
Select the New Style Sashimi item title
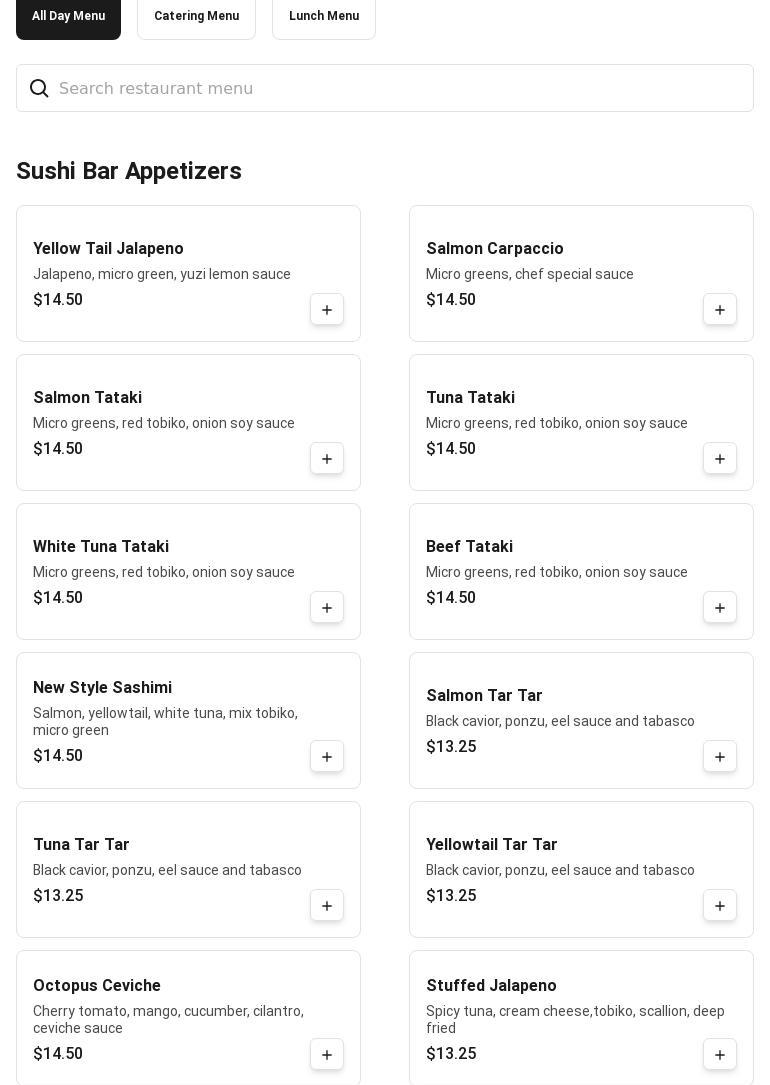click(102, 688)
